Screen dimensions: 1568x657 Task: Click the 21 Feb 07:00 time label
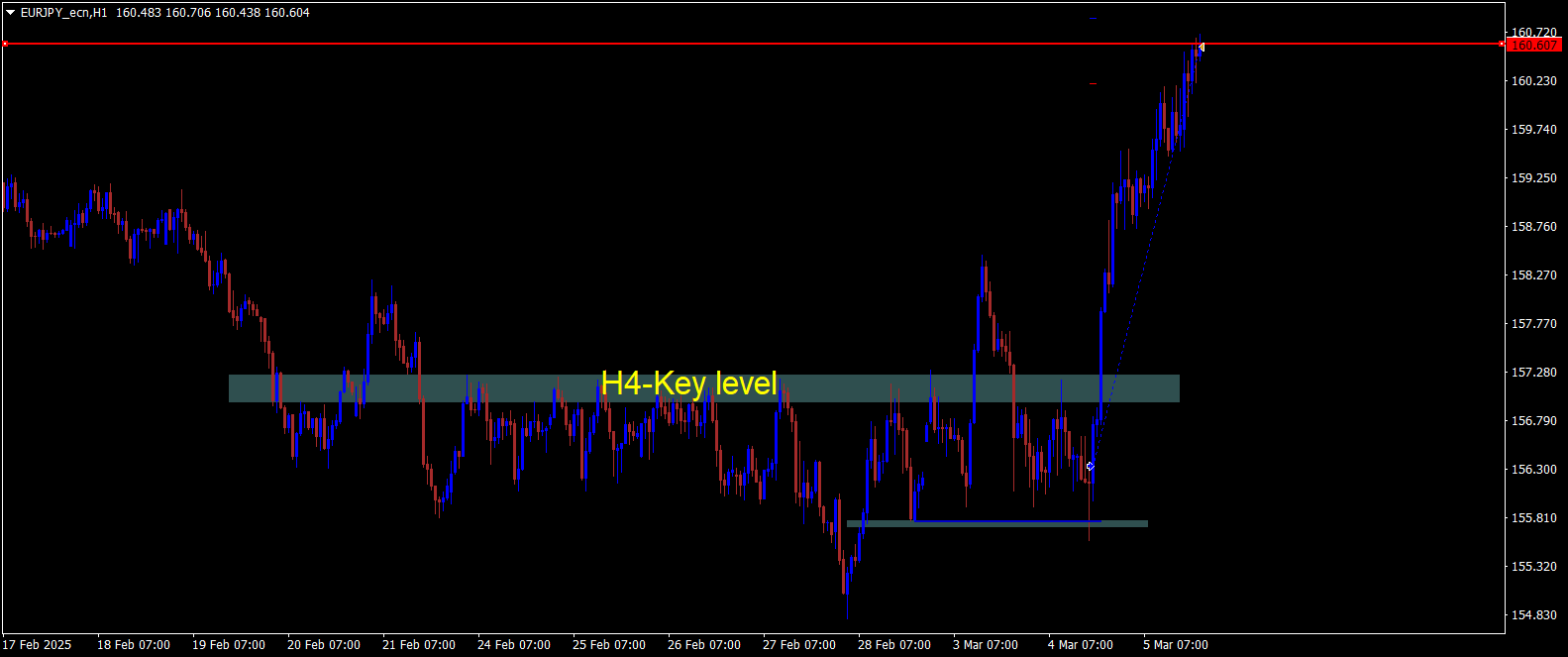(419, 645)
